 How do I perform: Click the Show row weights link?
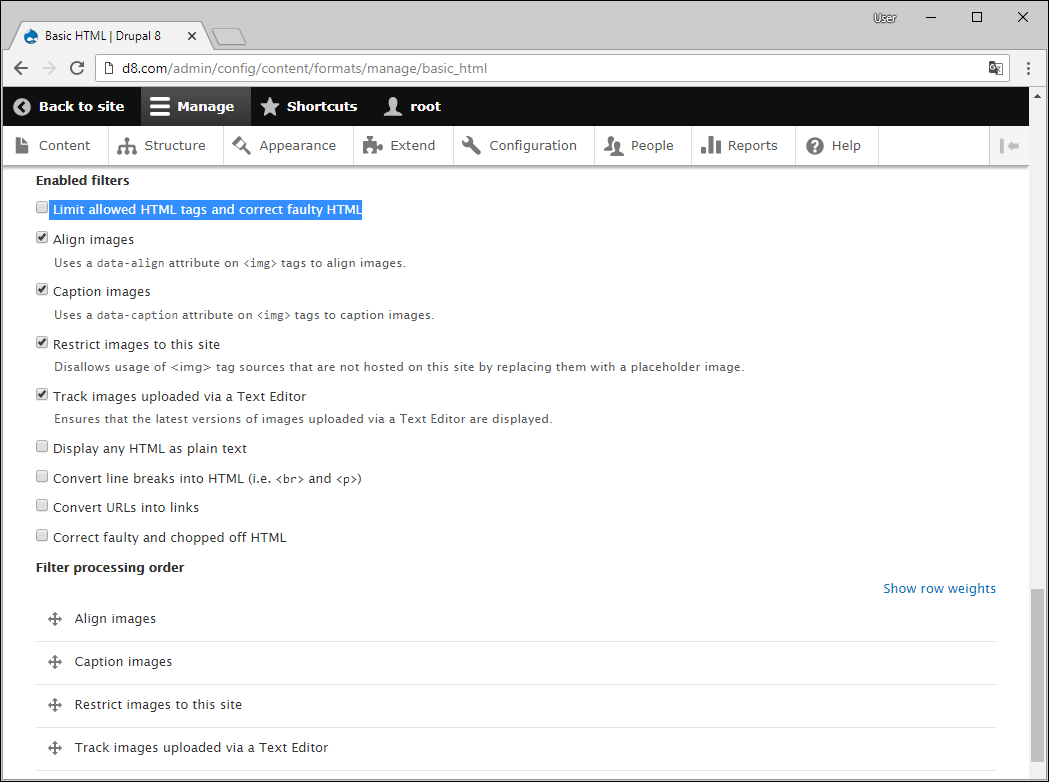(x=939, y=589)
